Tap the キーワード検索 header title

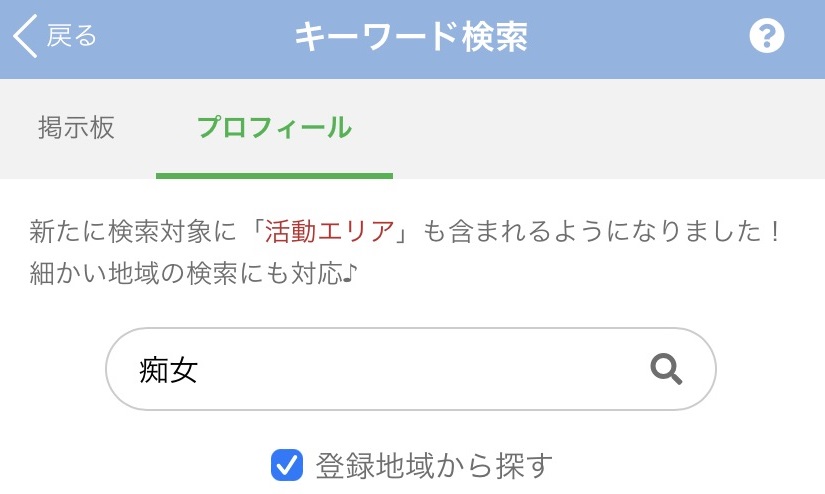click(411, 38)
